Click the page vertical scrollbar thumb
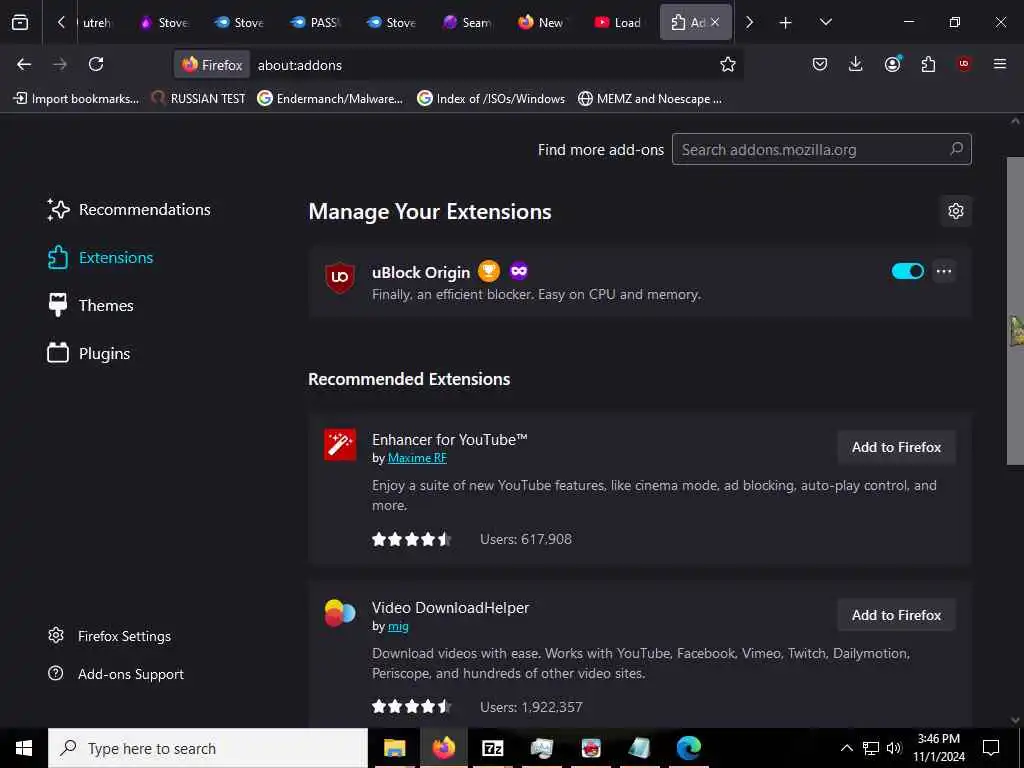The height and width of the screenshot is (768, 1024). (1015, 311)
